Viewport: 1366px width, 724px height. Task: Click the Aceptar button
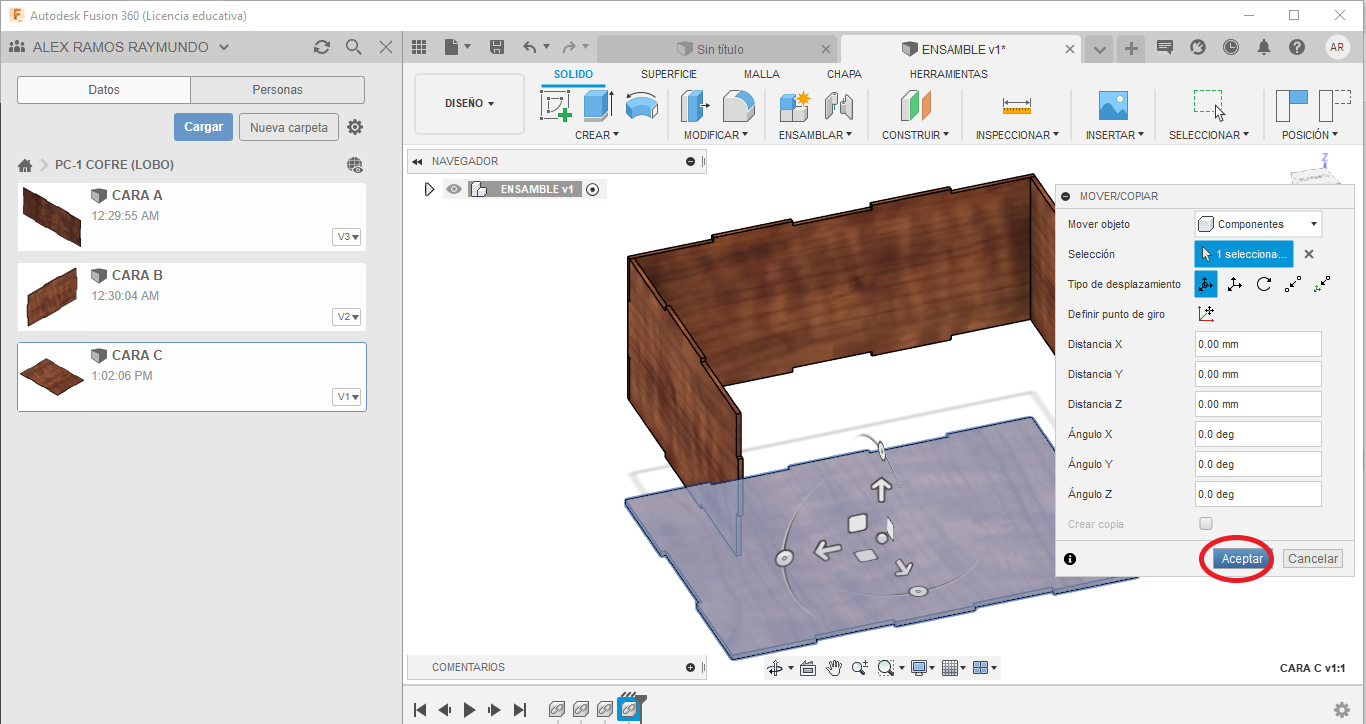[1241, 559]
